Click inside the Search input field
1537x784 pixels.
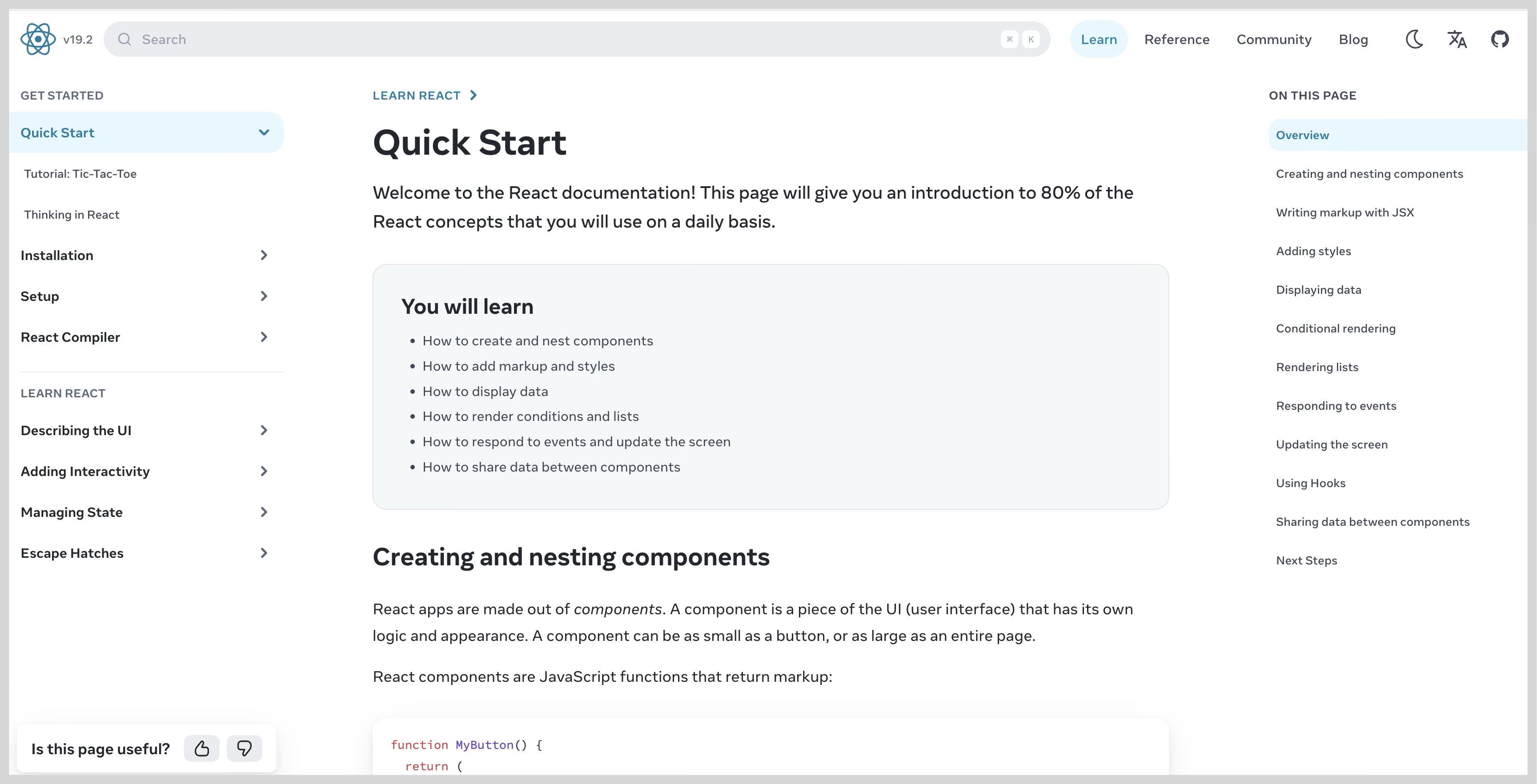point(358,39)
